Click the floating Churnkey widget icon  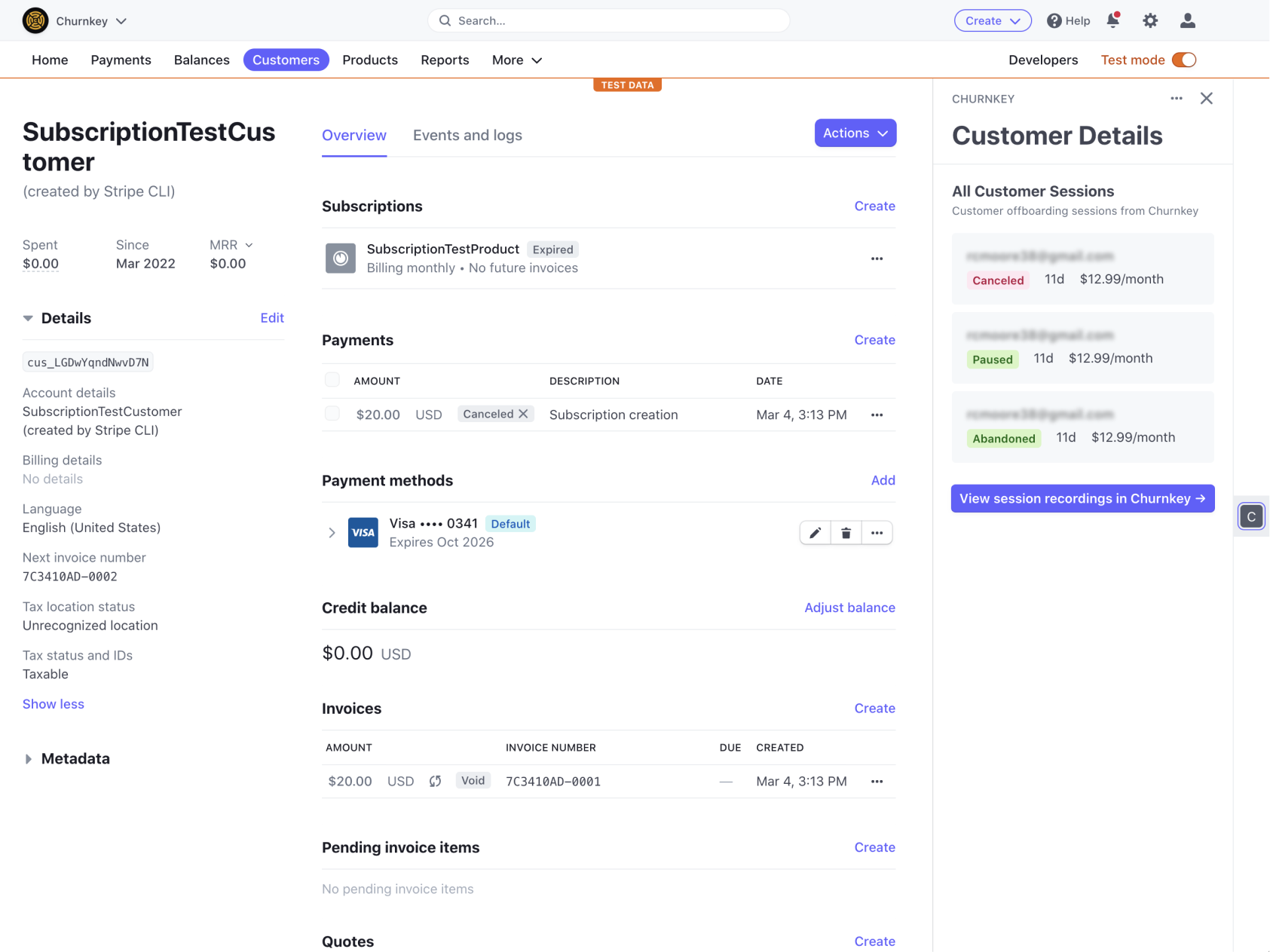coord(1250,516)
